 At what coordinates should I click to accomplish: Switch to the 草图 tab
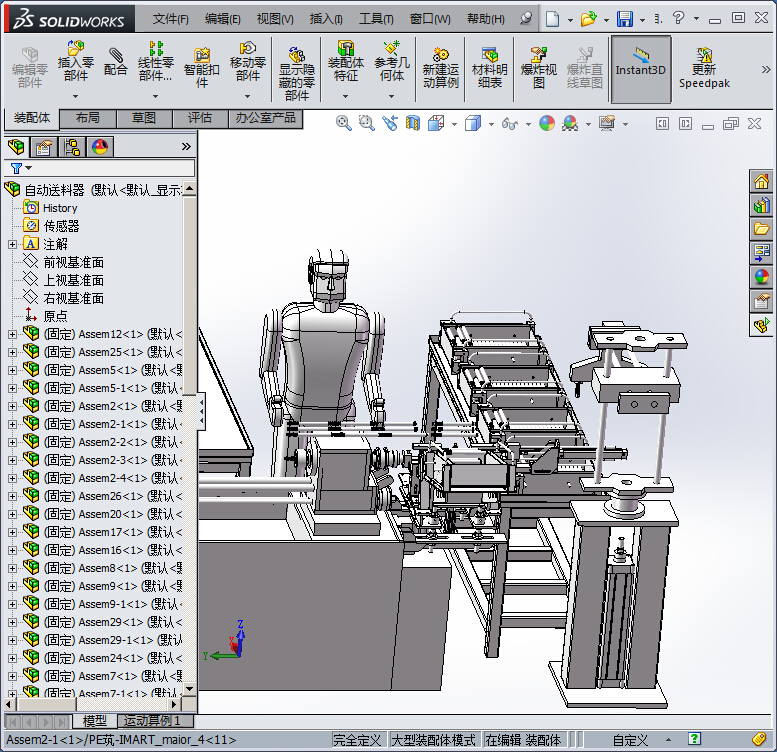point(144,118)
